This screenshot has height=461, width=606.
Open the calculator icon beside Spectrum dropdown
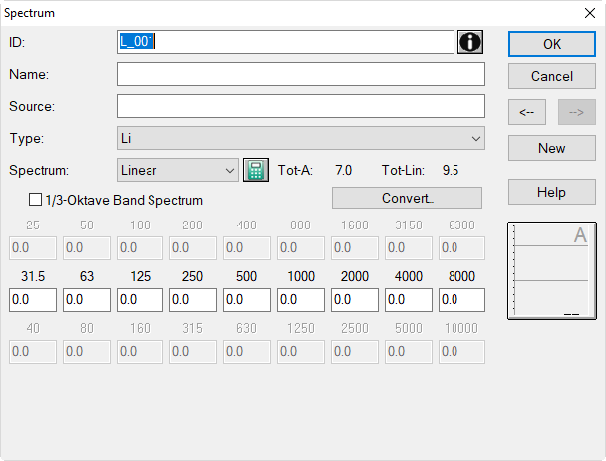[x=256, y=170]
